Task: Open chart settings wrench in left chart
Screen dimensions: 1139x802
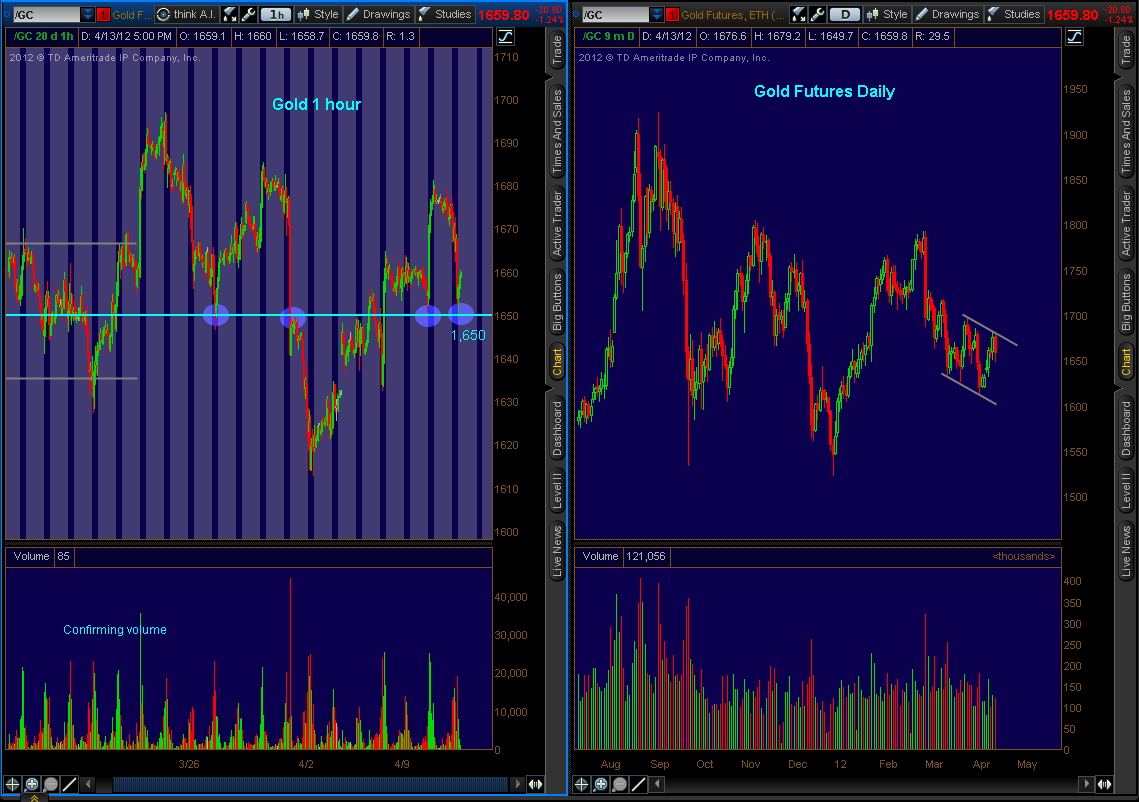Action: point(248,14)
